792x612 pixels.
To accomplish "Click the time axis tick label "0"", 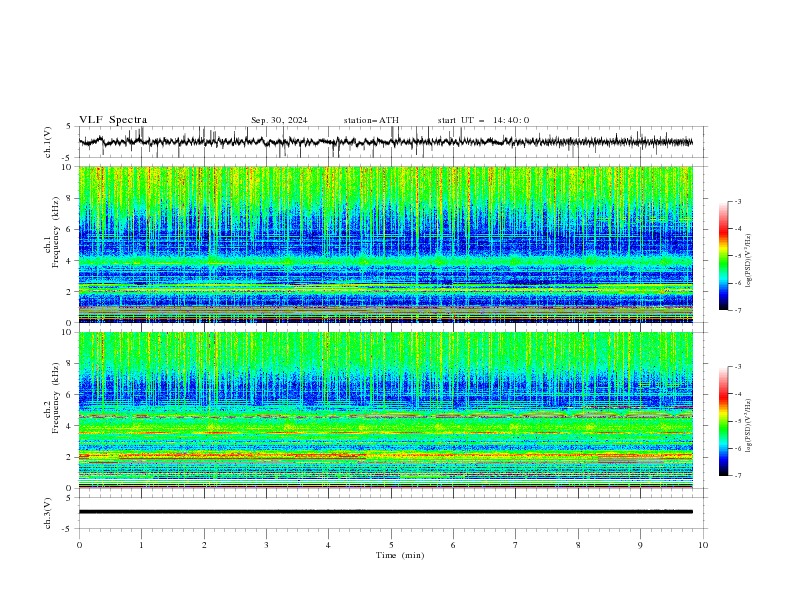I will (x=79, y=545).
